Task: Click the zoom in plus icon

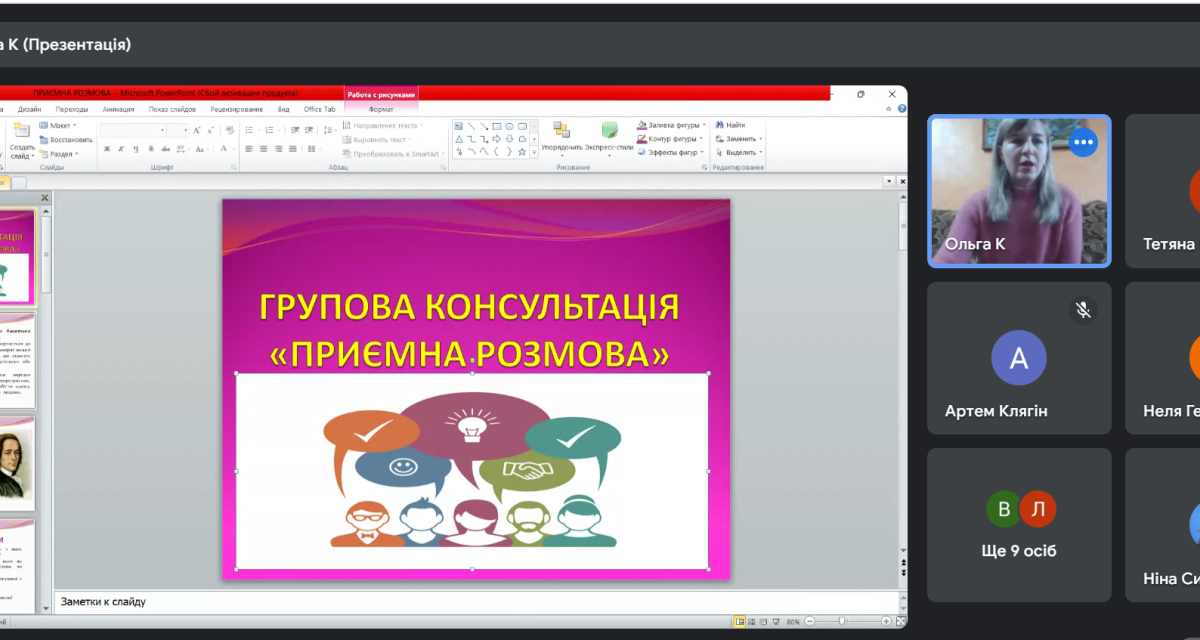Action: pyautogui.click(x=886, y=621)
